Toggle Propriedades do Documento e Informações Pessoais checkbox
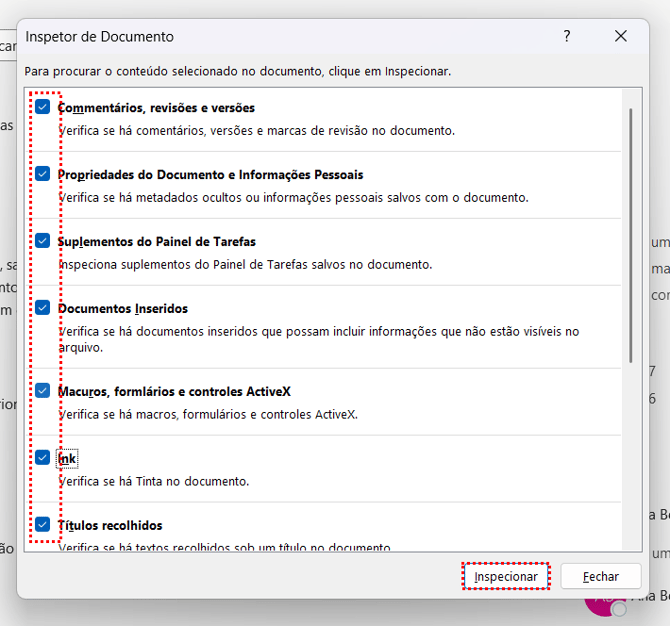The height and width of the screenshot is (626, 670). [x=43, y=174]
